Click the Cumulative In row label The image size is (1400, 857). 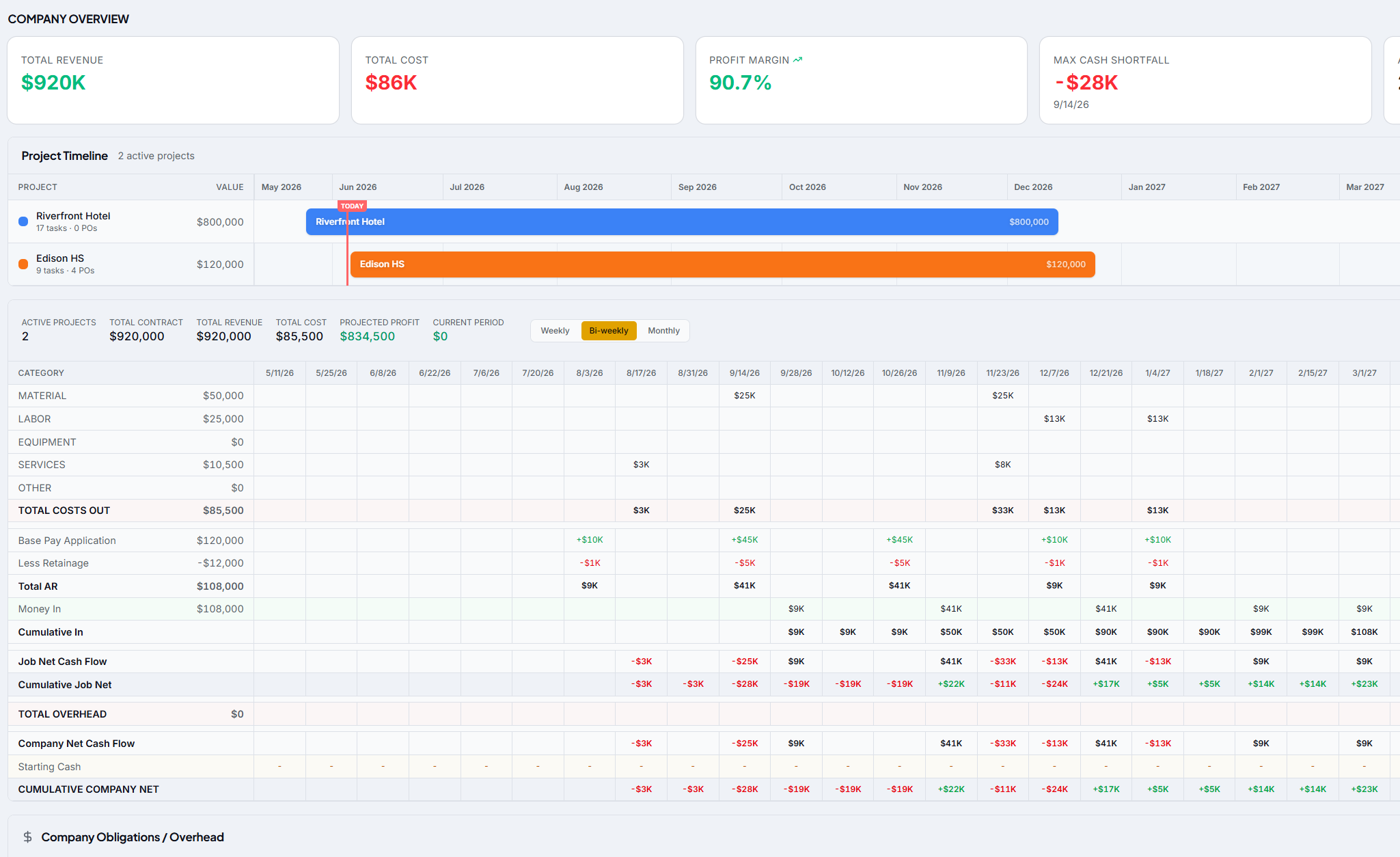point(51,632)
